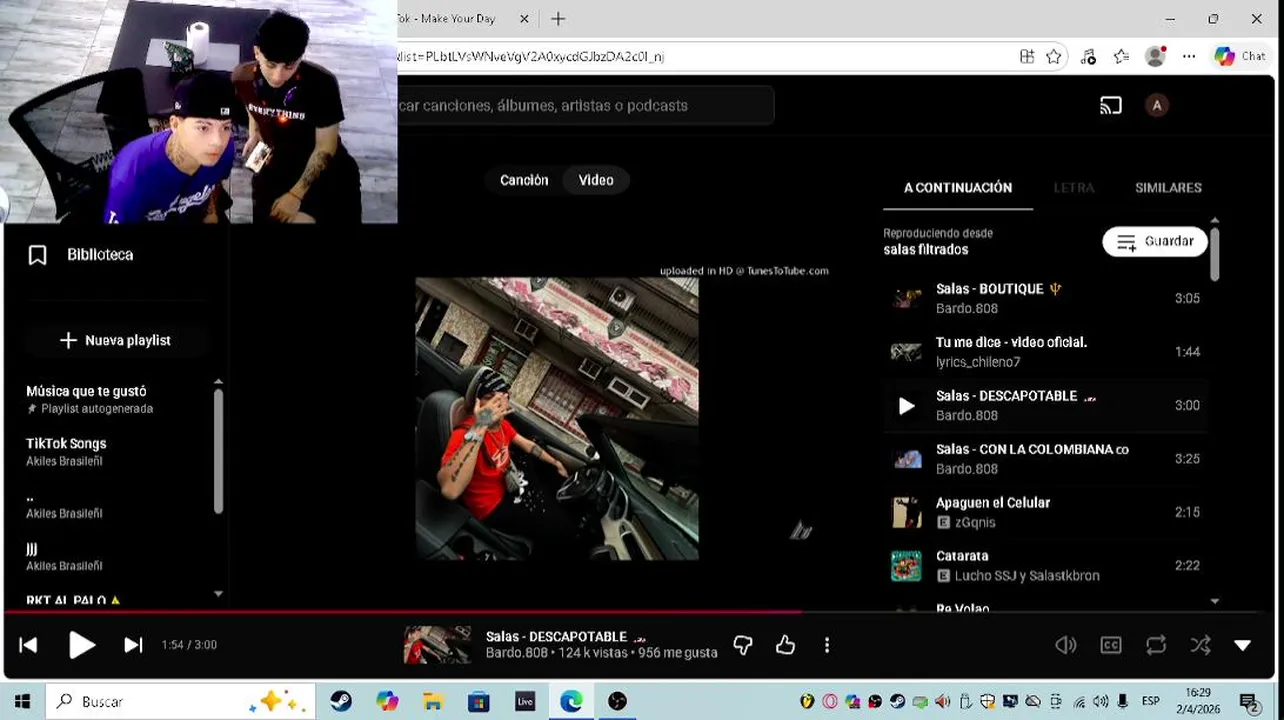Open Edge settings and more menu
The width and height of the screenshot is (1284, 720).
pos(1188,57)
